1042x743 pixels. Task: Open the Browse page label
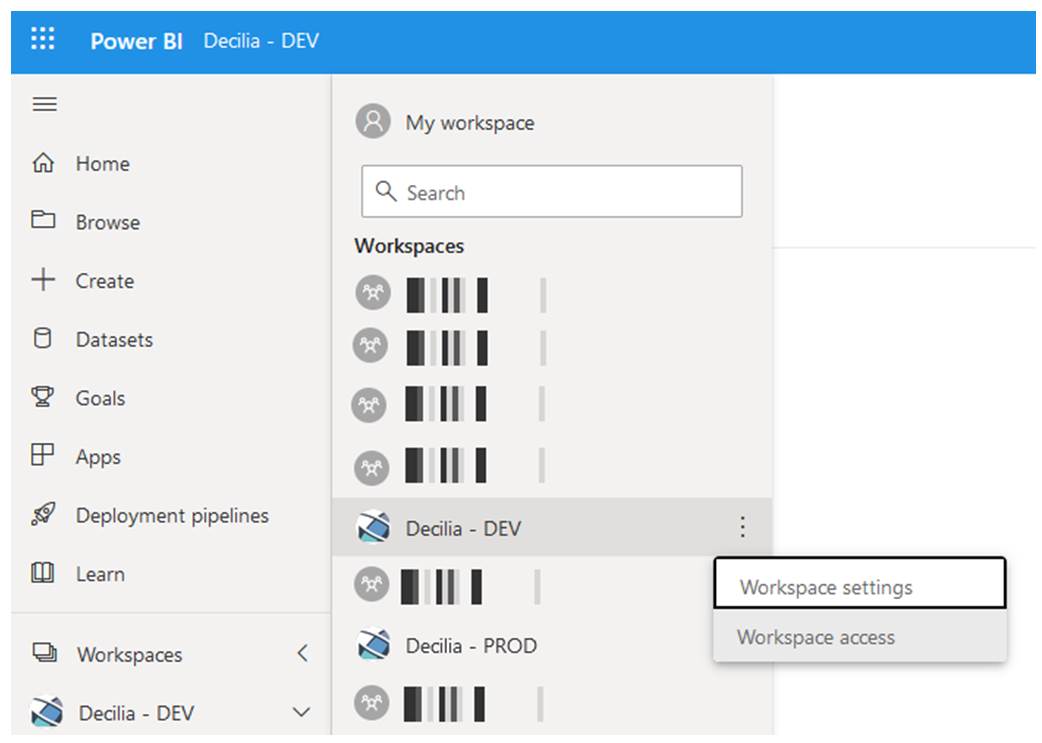click(x=108, y=222)
